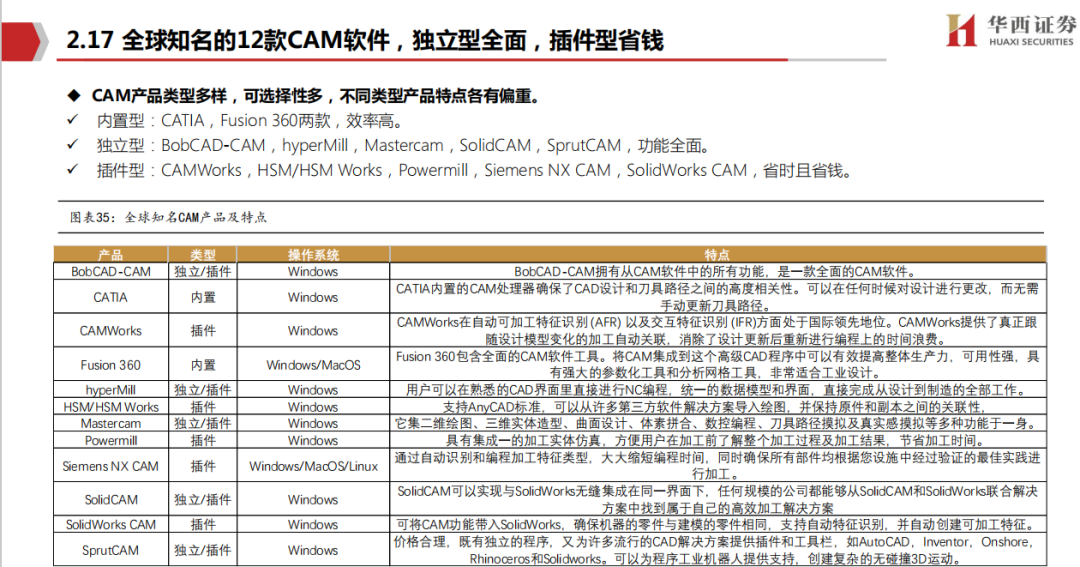Click 插件 type cell in Powermill row

203,441
